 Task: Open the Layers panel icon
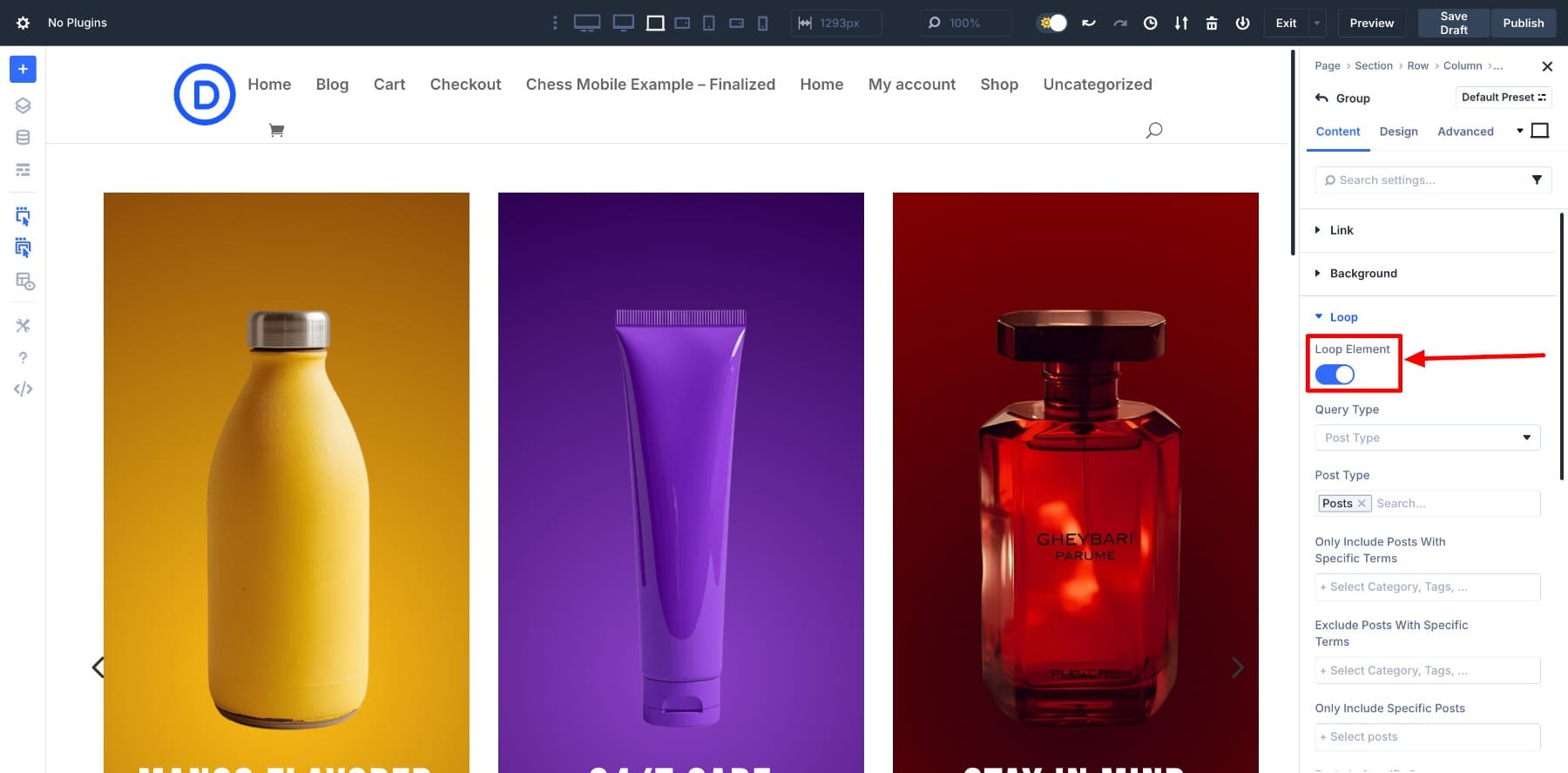point(23,105)
